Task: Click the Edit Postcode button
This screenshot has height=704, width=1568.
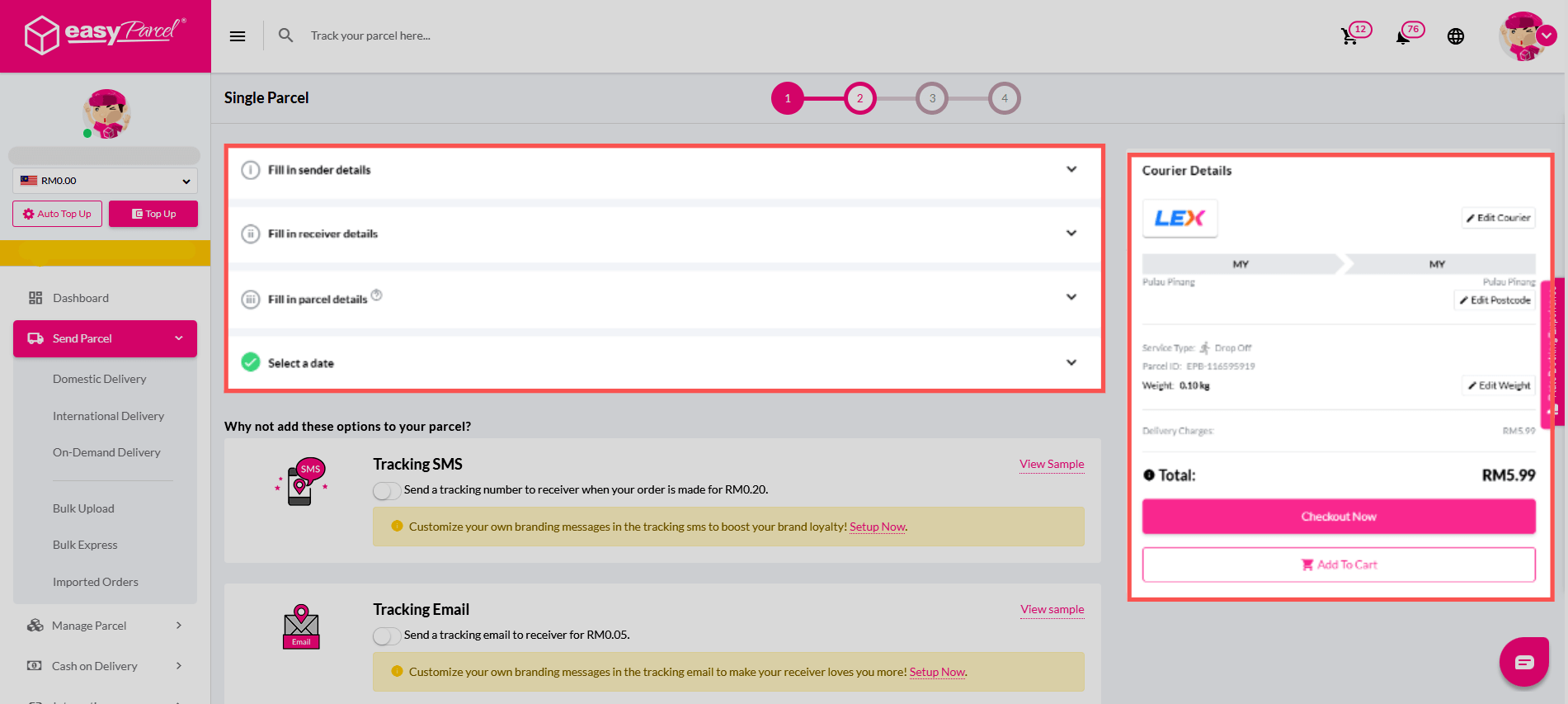Action: coord(1495,300)
